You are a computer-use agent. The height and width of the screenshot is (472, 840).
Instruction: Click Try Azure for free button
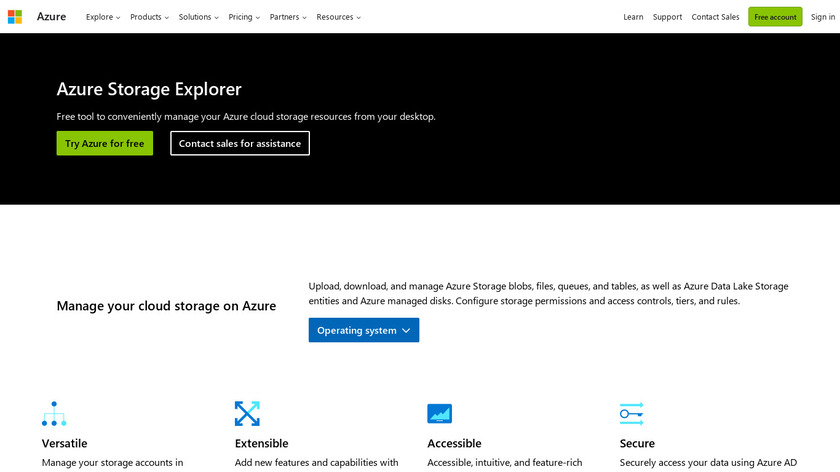coord(104,143)
